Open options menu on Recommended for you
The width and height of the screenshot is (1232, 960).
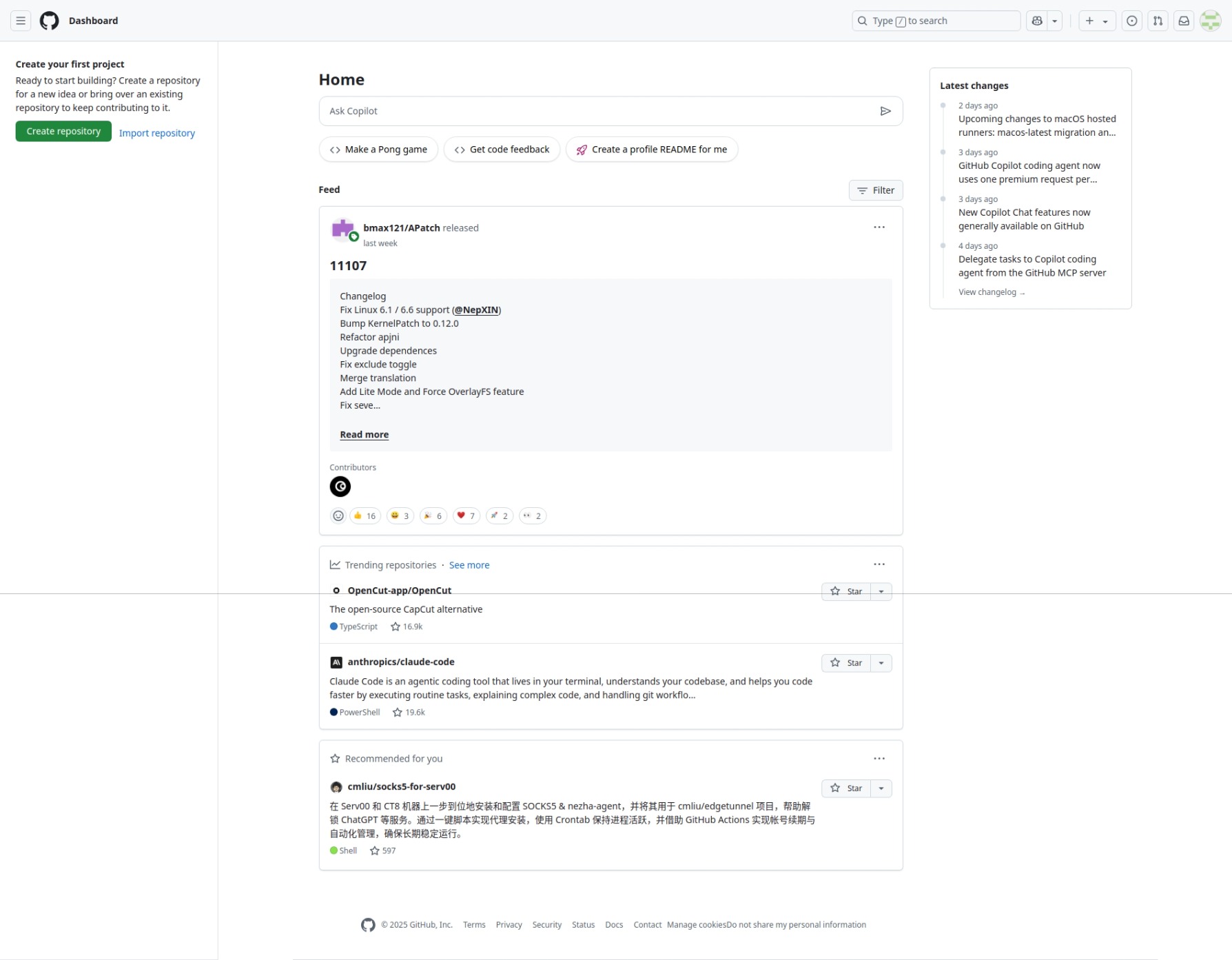[879, 759]
